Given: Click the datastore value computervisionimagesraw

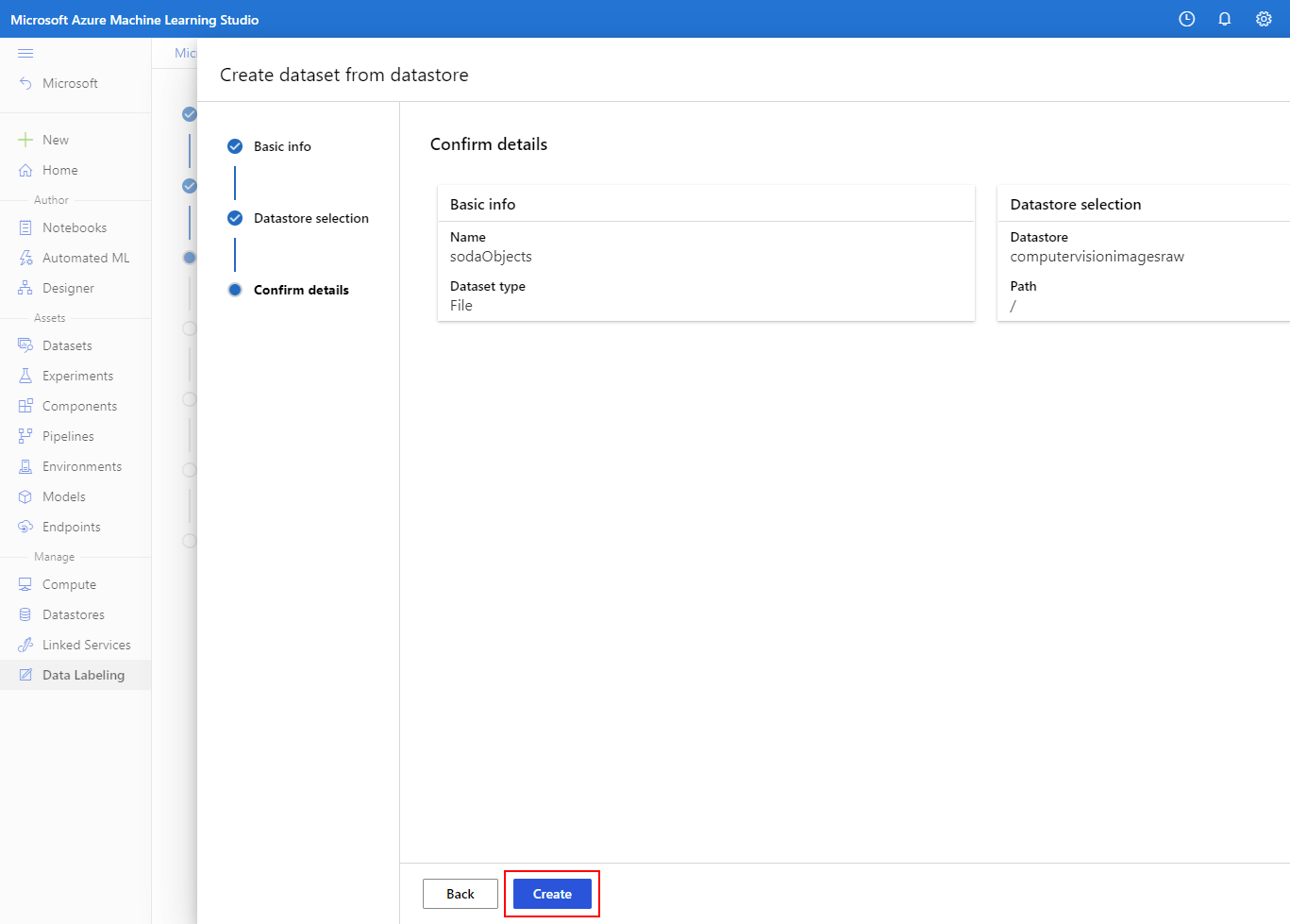Looking at the screenshot, I should pos(1097,257).
